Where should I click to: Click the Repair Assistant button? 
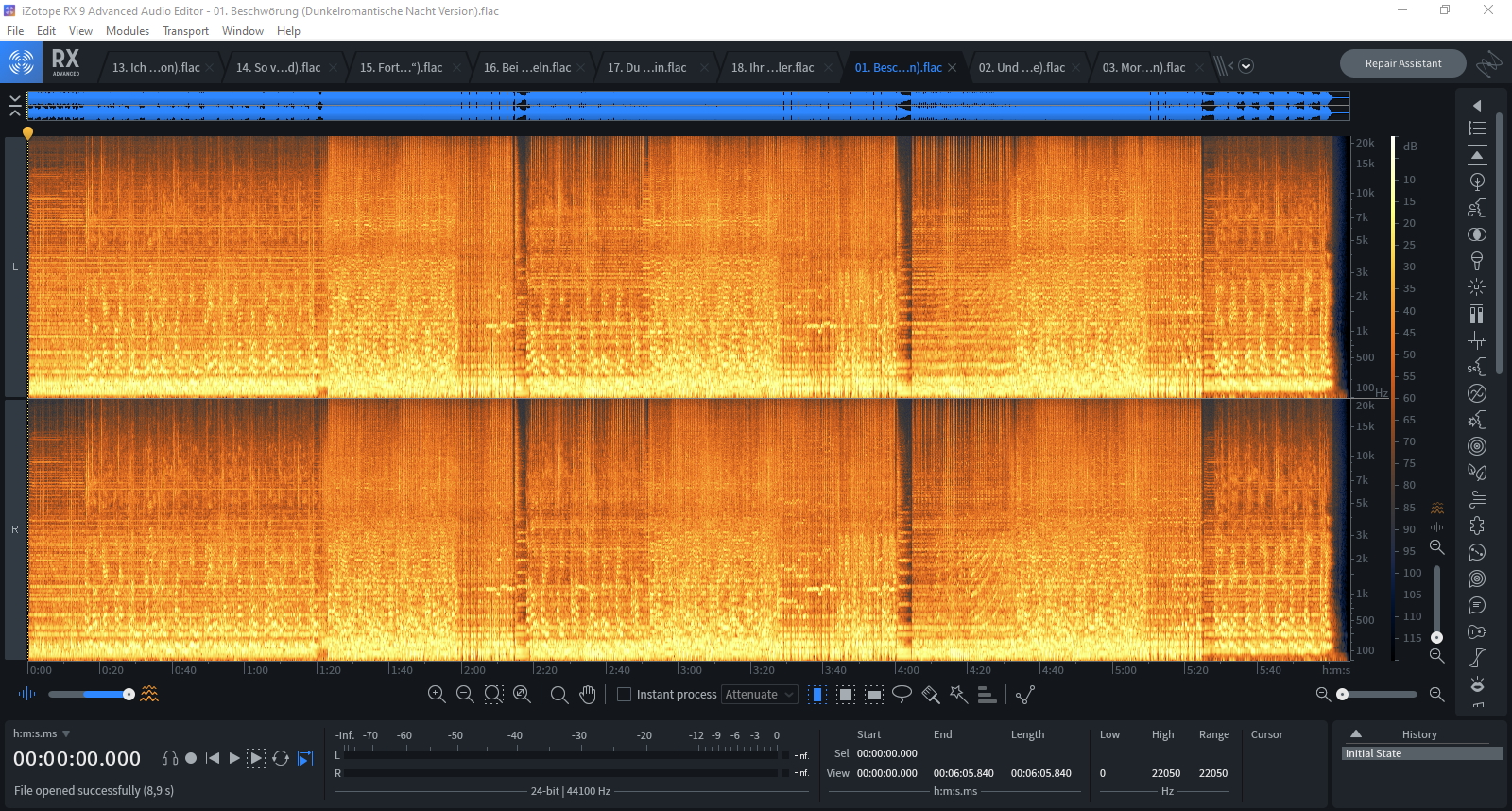(x=1402, y=63)
